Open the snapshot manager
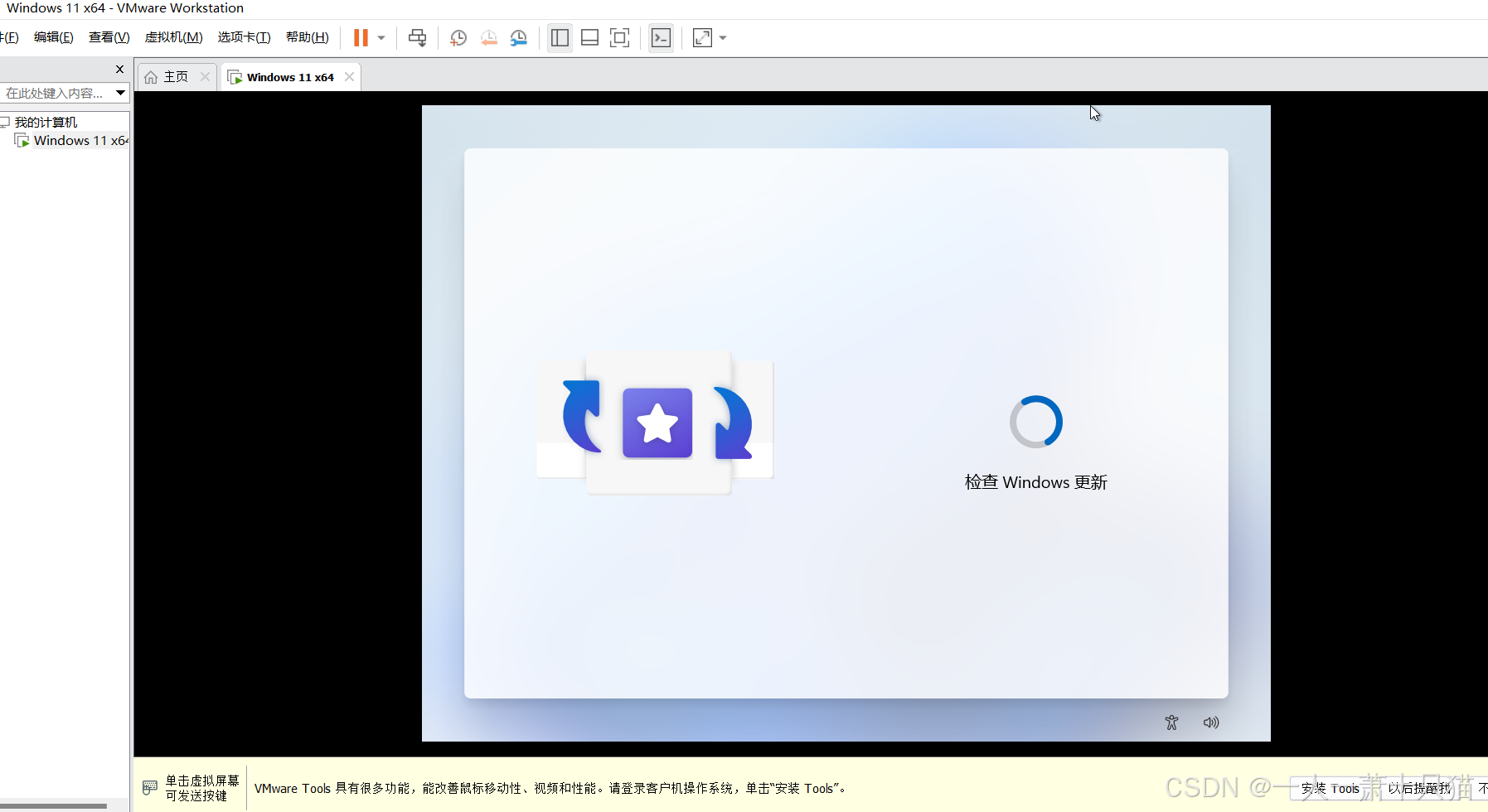The height and width of the screenshot is (812, 1488). coord(519,37)
